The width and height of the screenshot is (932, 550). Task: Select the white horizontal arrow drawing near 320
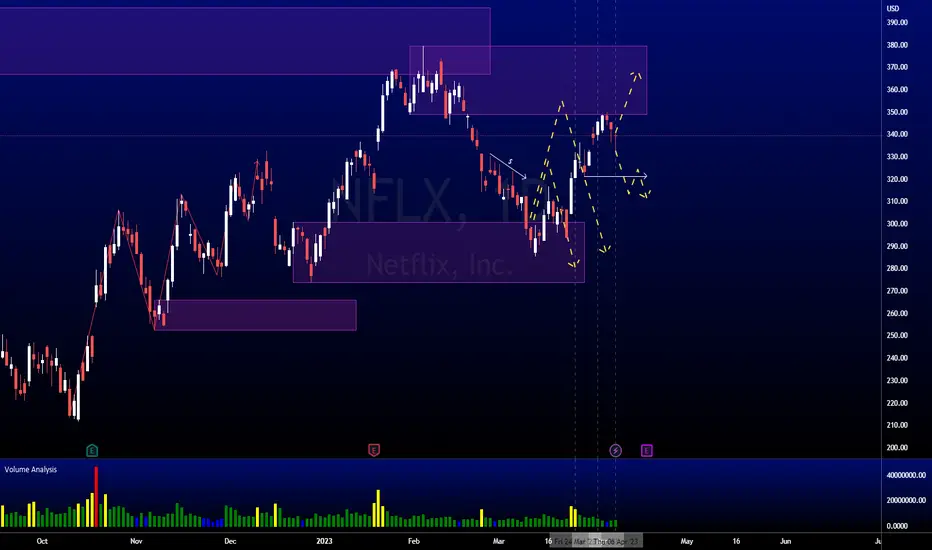(615, 176)
